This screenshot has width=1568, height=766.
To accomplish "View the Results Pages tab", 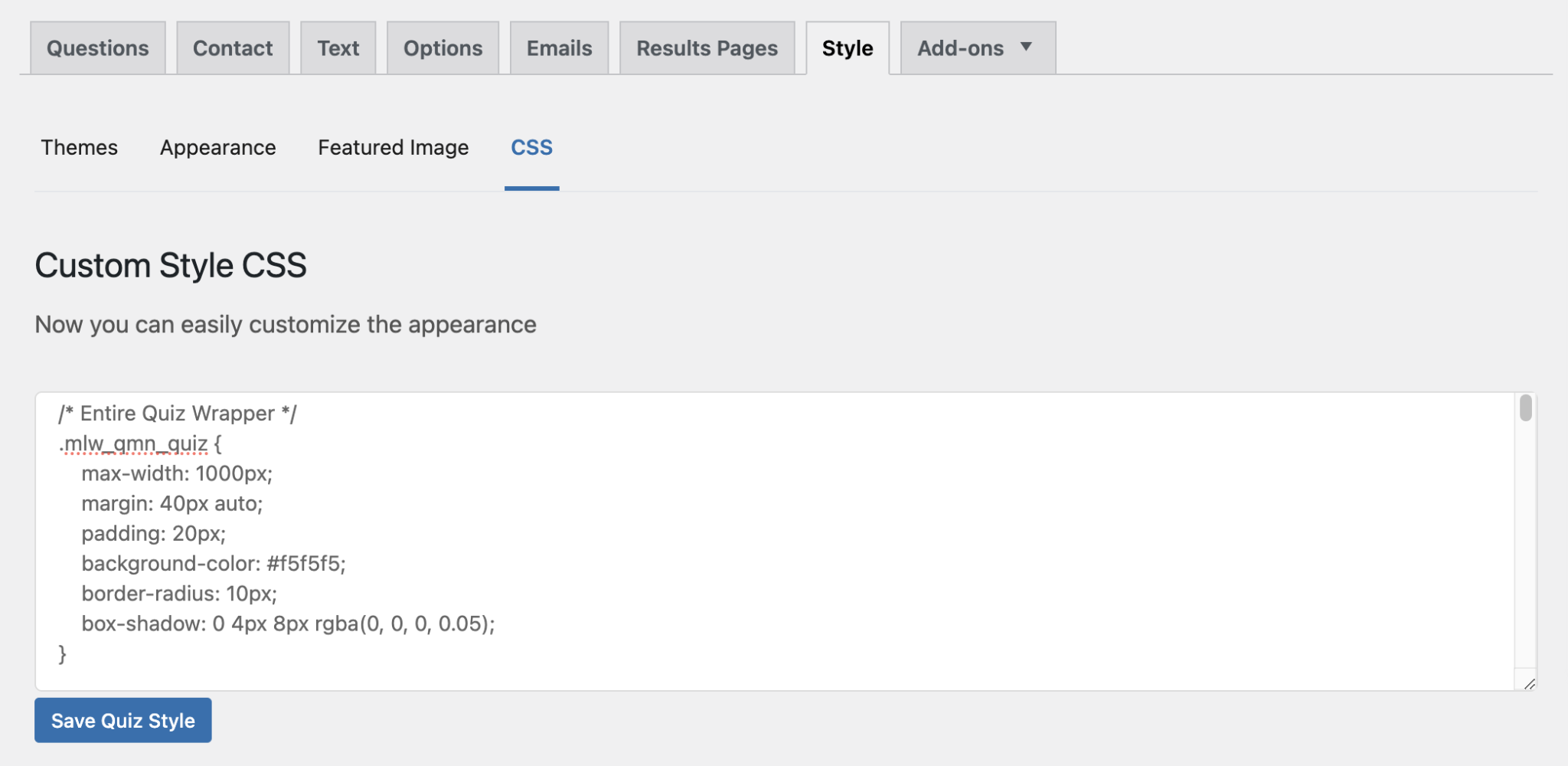I will pos(707,47).
